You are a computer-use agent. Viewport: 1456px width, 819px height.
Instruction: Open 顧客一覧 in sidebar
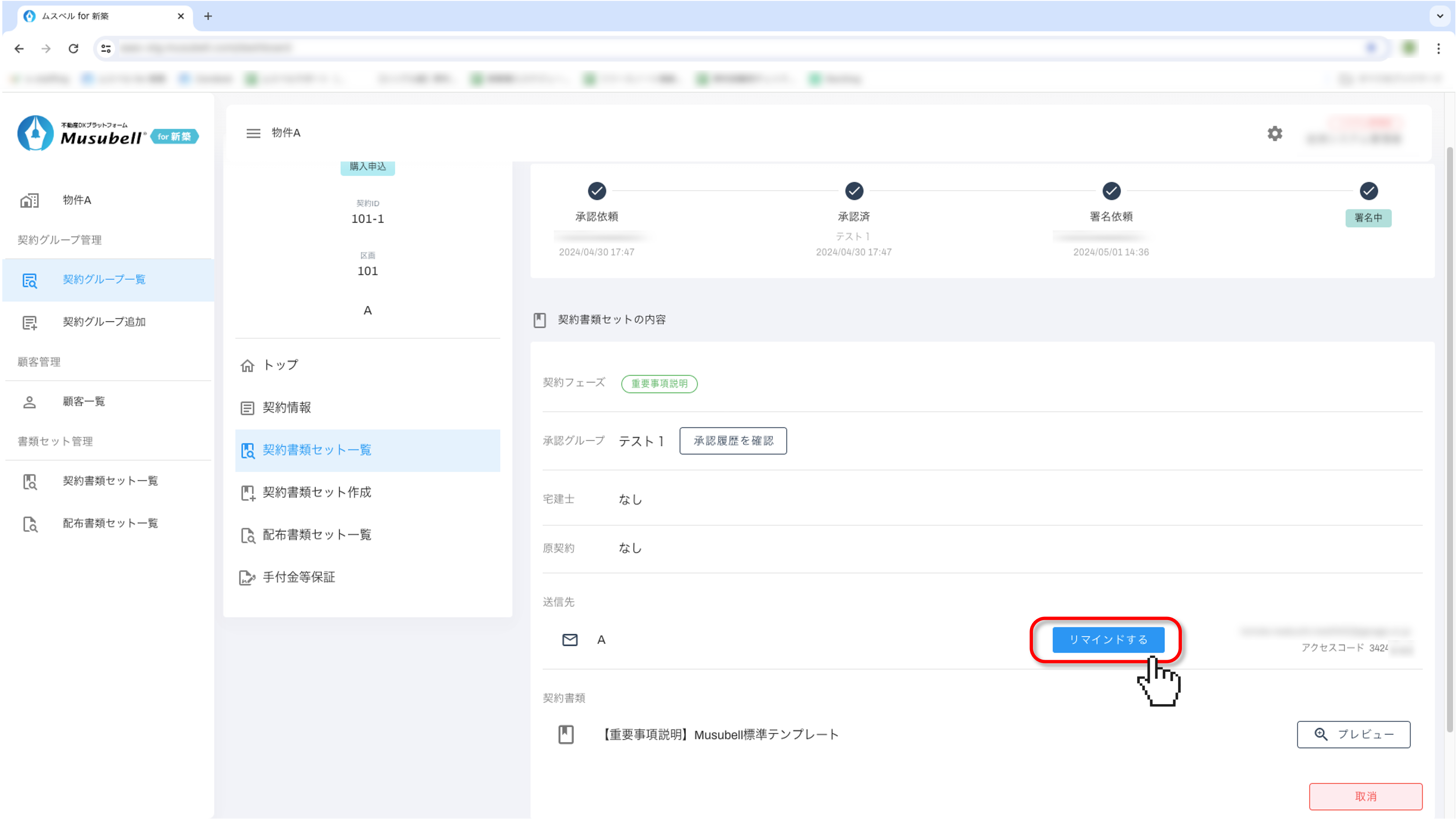[x=84, y=402]
